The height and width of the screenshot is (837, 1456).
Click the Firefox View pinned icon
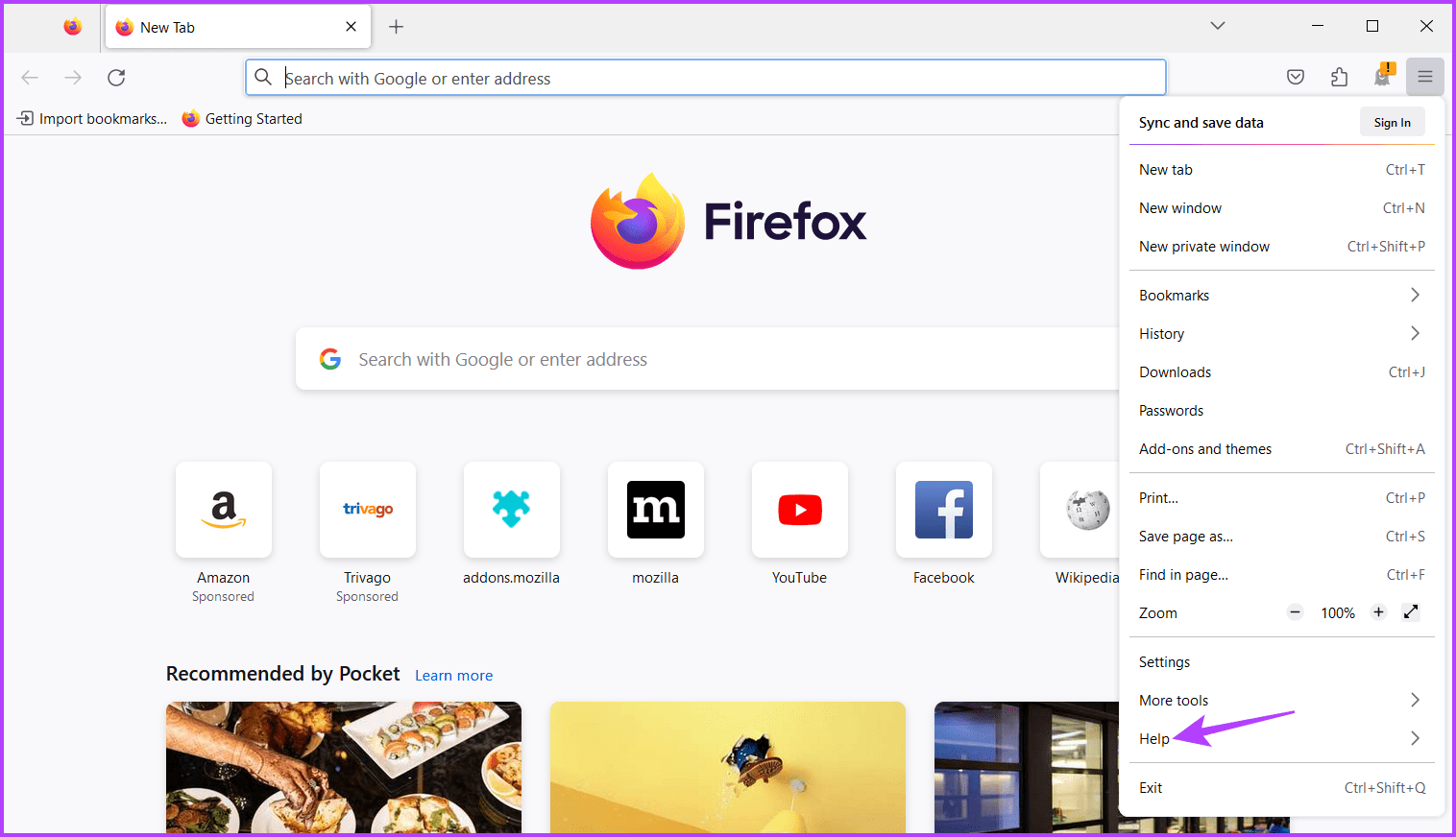(73, 27)
